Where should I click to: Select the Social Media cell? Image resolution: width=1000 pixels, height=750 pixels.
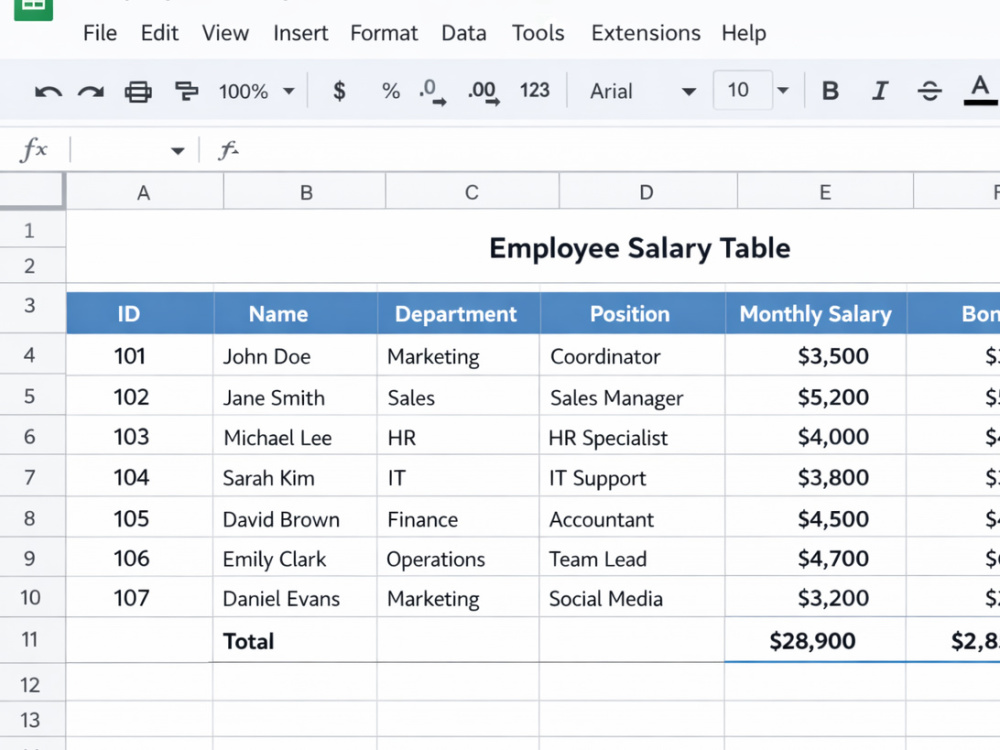click(632, 598)
